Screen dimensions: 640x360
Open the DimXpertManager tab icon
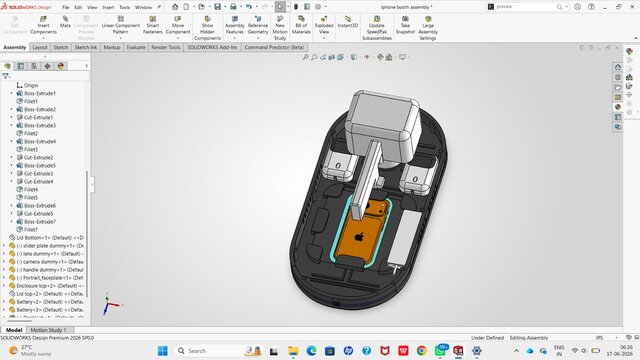coord(47,66)
